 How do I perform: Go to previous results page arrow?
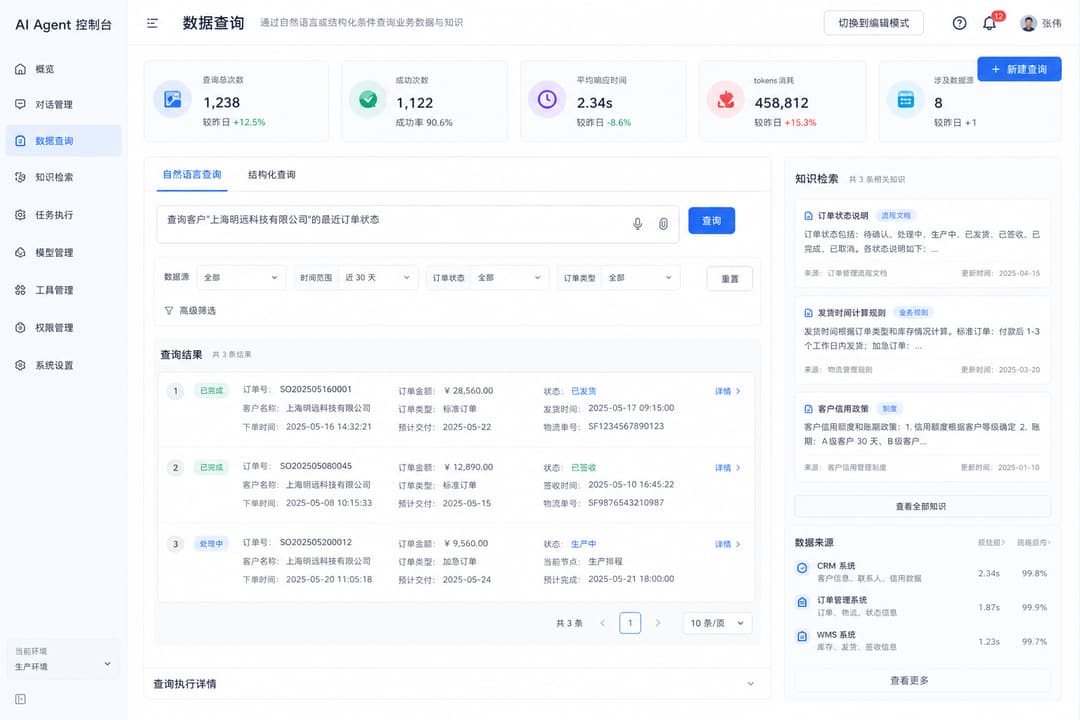click(x=602, y=623)
